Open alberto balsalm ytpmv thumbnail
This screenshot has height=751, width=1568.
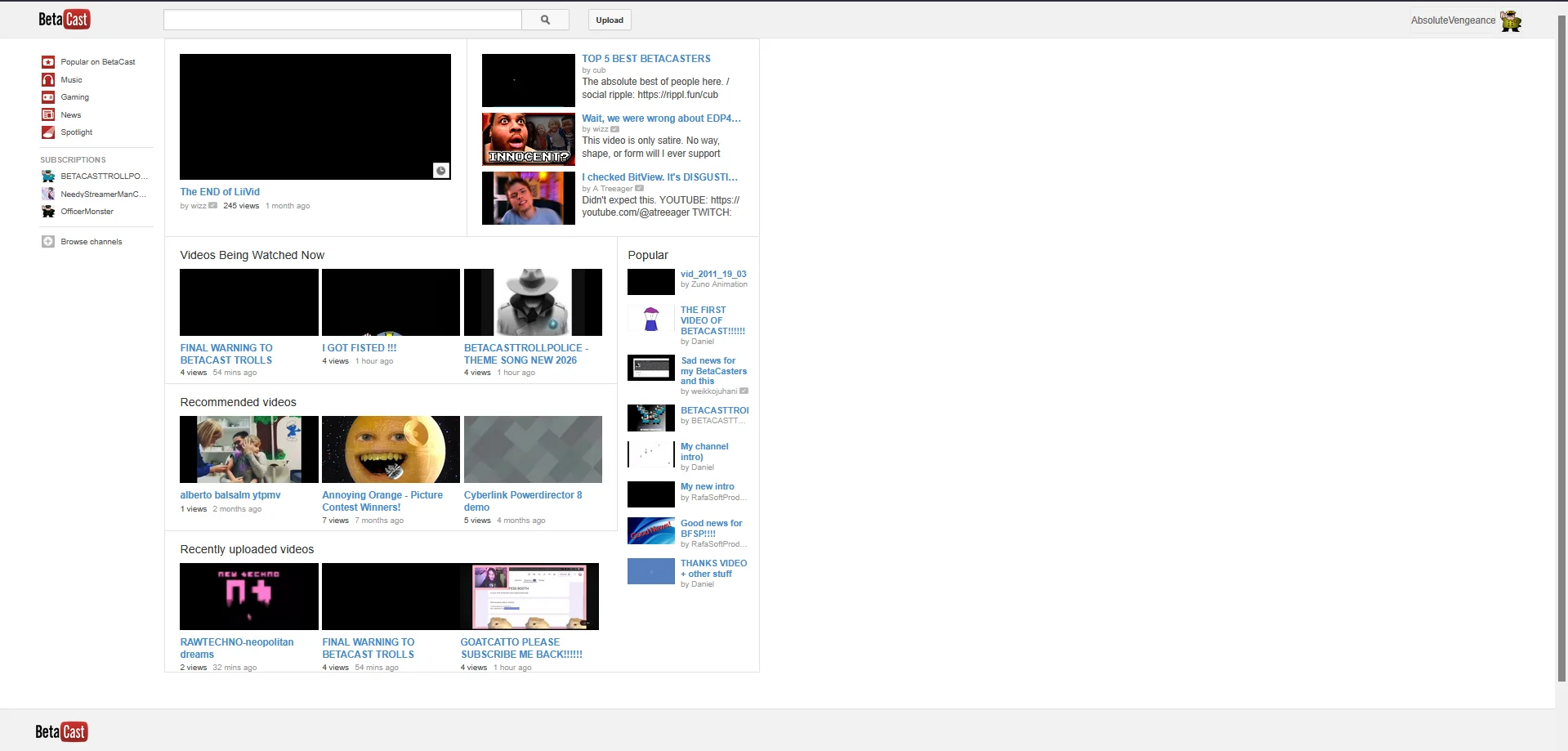[x=249, y=449]
